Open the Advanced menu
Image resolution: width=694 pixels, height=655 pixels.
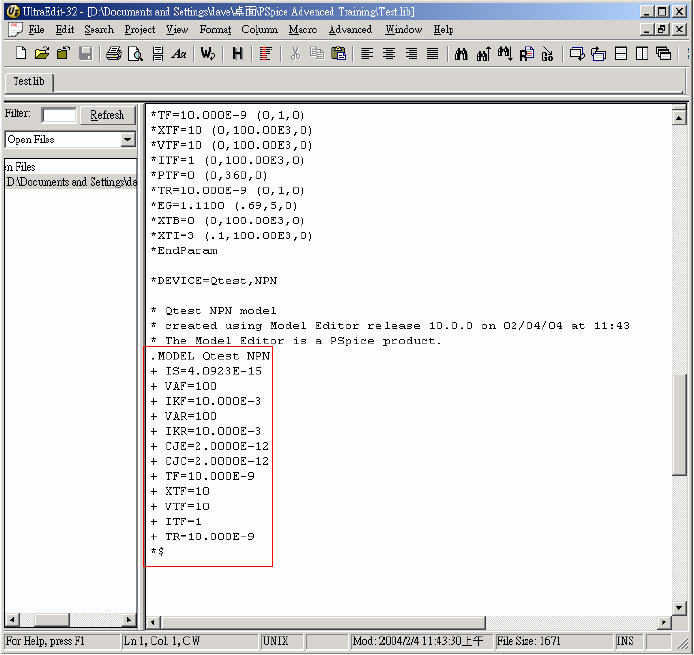(x=350, y=30)
